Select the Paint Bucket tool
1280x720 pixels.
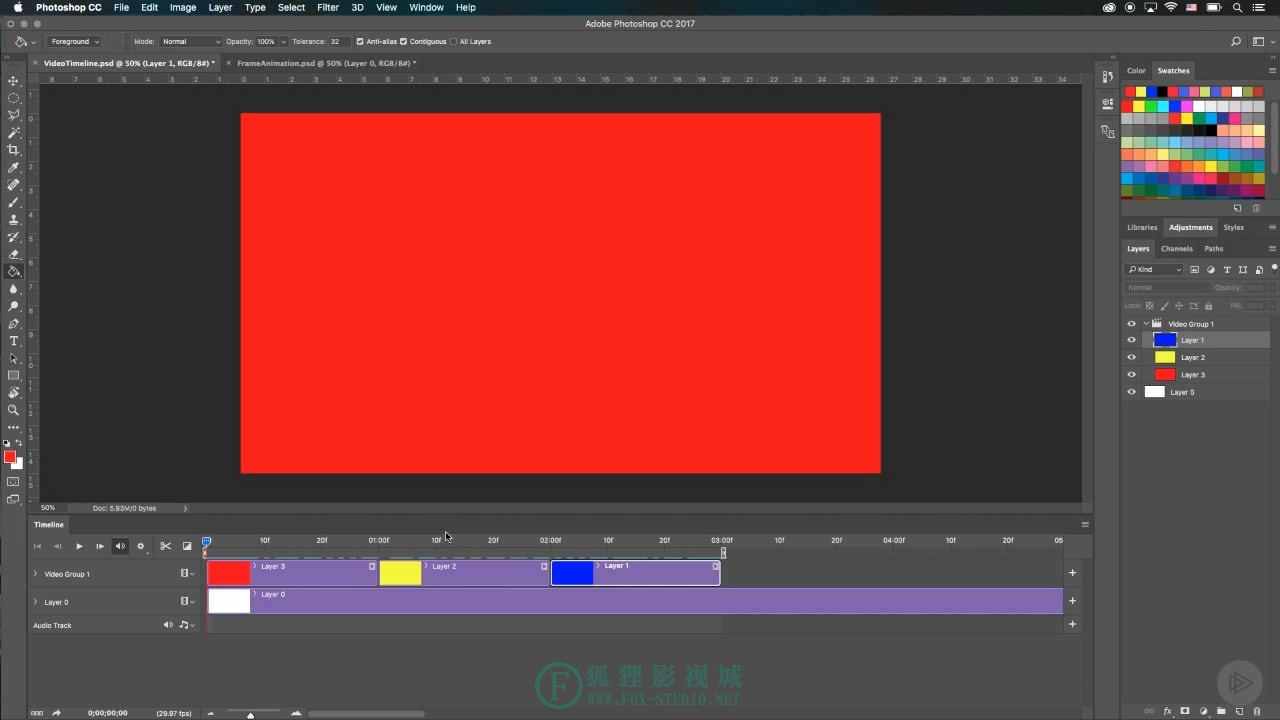(14, 271)
